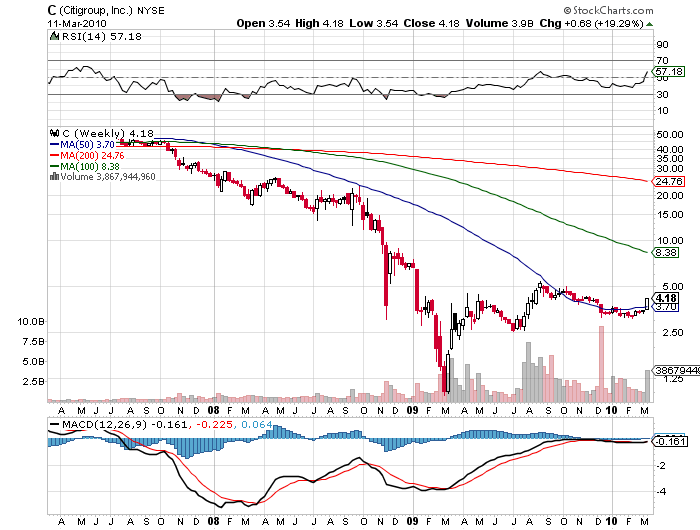Select the 'Low 3.54' value in the header
Screen dimensions: 700x530
pyautogui.click(x=373, y=23)
